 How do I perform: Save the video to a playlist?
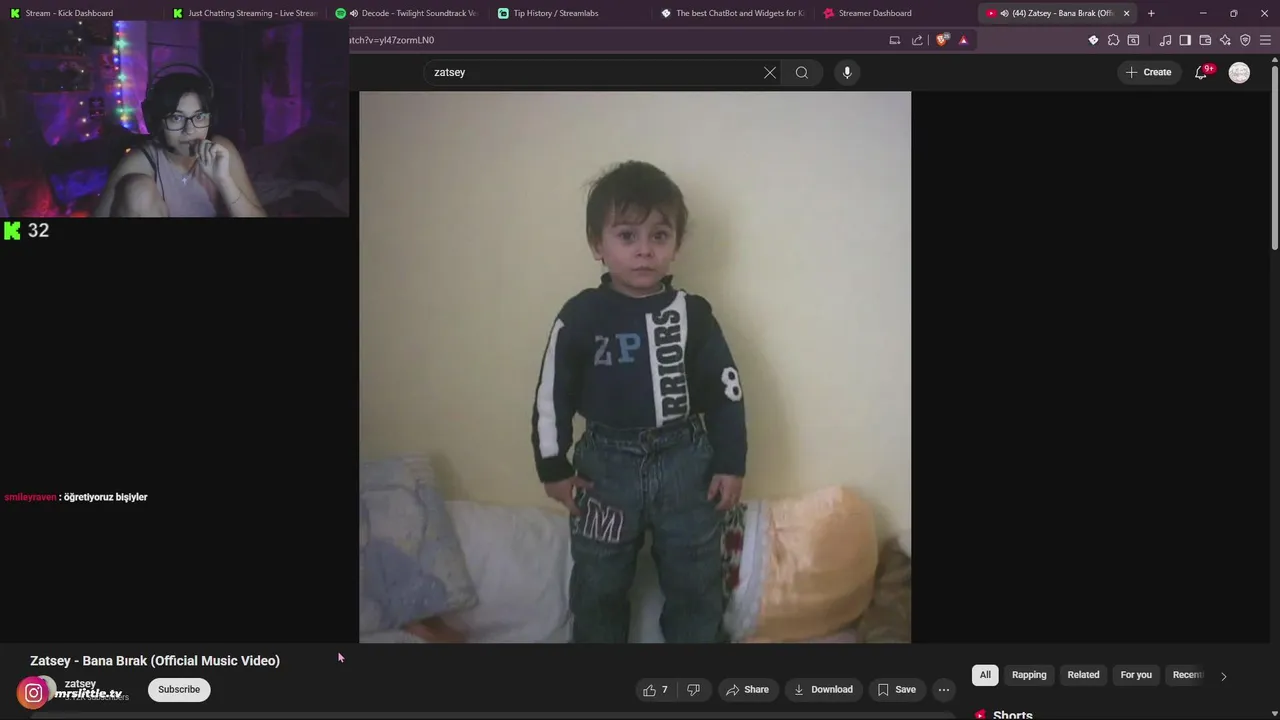pos(897,690)
